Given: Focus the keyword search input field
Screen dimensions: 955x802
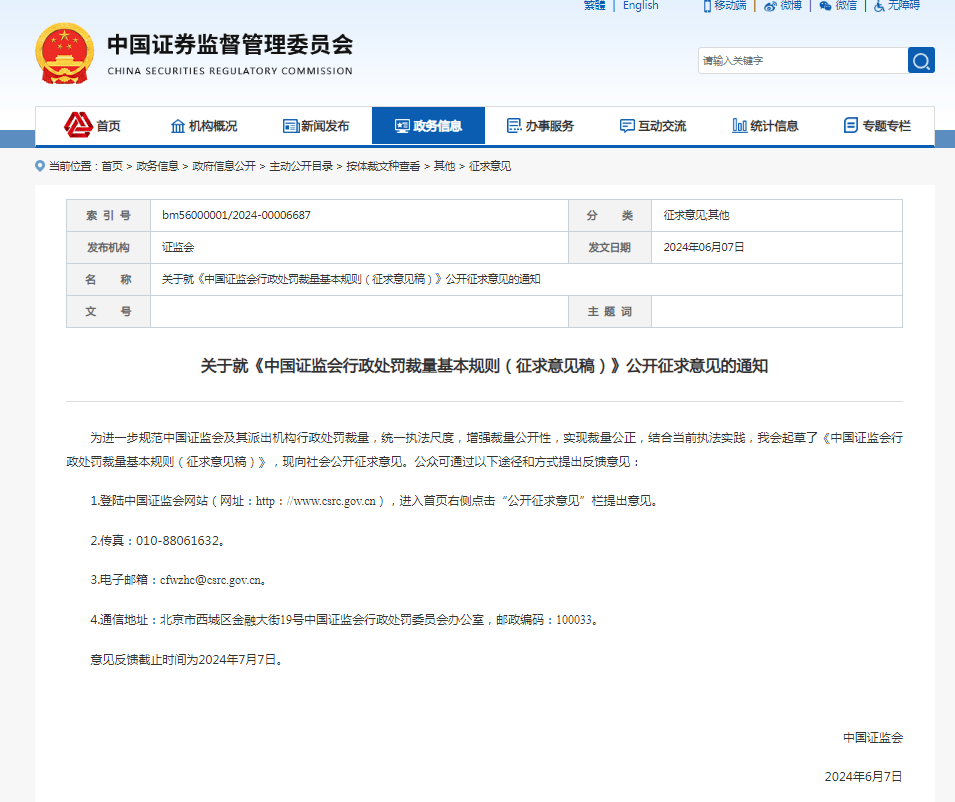Looking at the screenshot, I should [x=803, y=60].
